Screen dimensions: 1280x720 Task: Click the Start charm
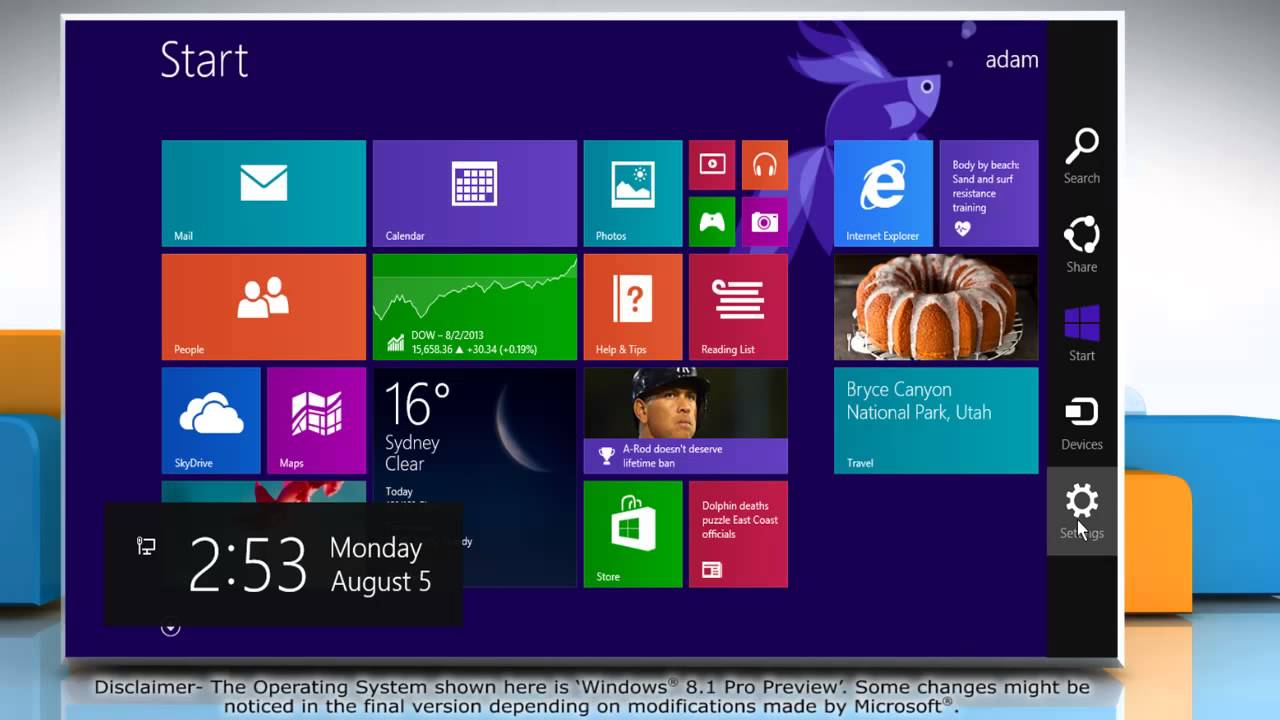tap(1082, 334)
